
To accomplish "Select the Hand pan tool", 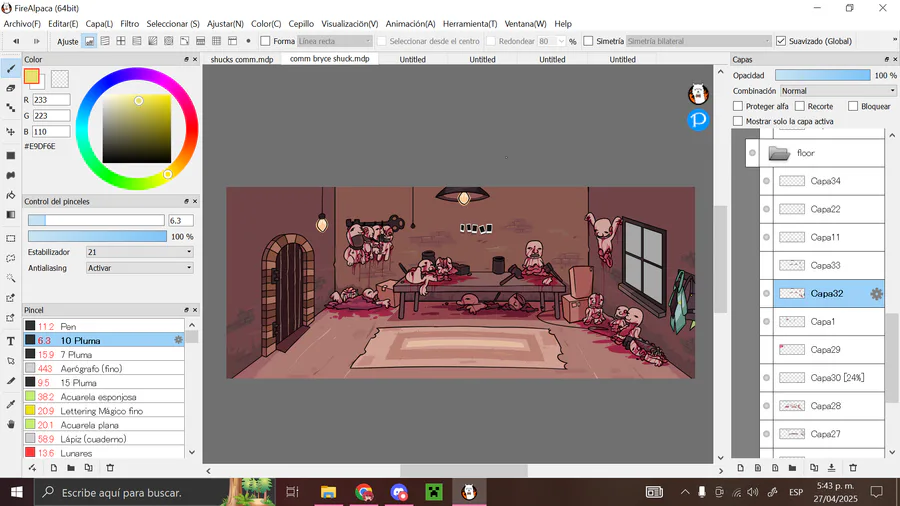I will (x=10, y=425).
